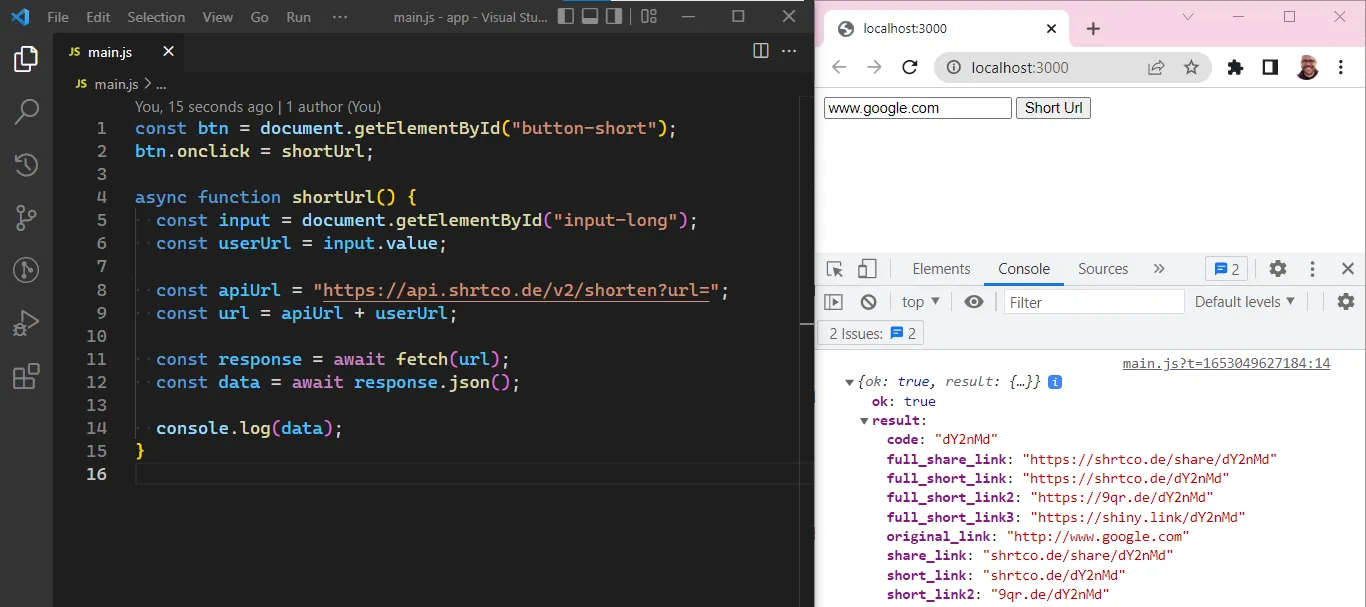1366x607 pixels.
Task: Open the Selection menu
Action: tap(156, 17)
